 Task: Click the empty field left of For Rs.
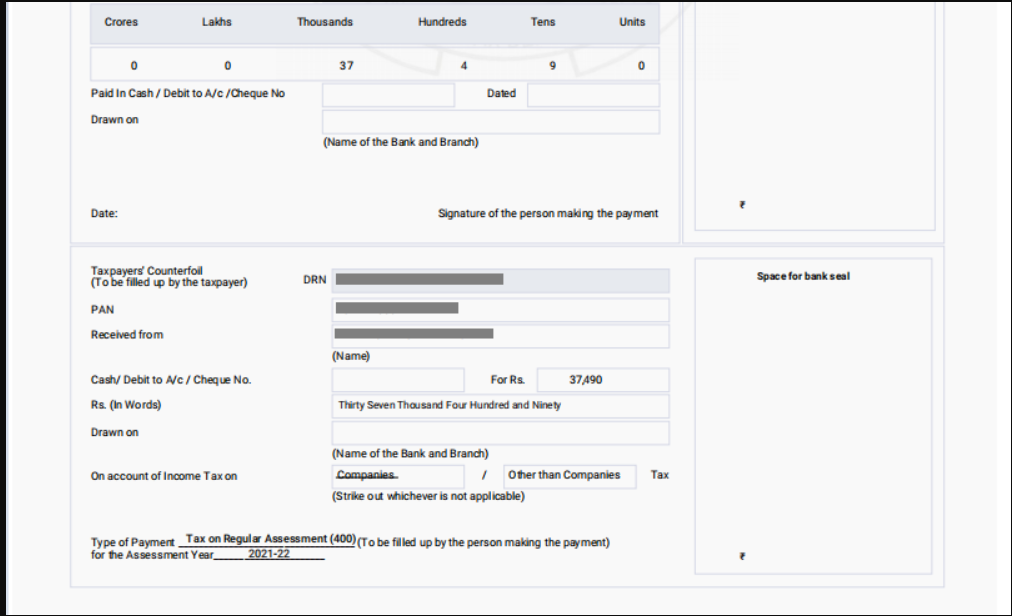[398, 380]
